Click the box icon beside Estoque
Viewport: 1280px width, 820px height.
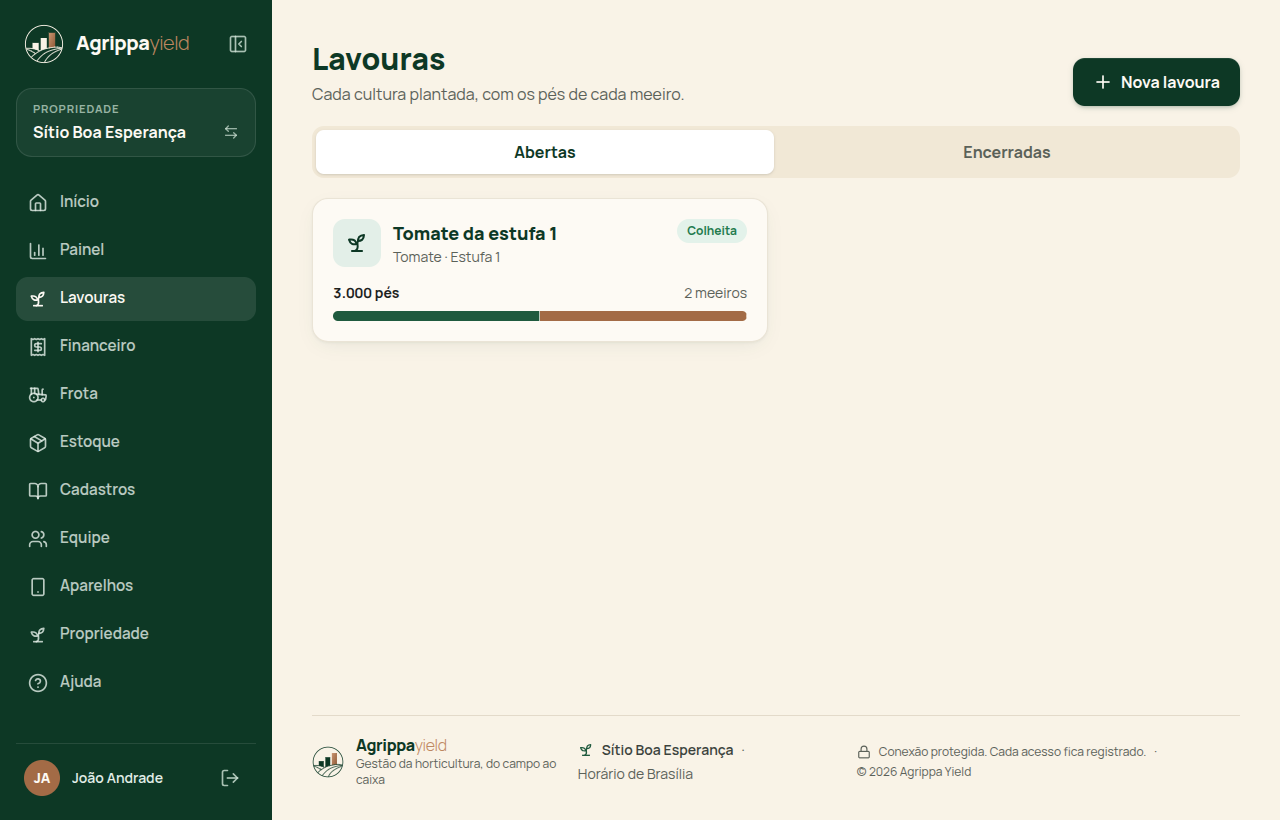[x=38, y=442]
